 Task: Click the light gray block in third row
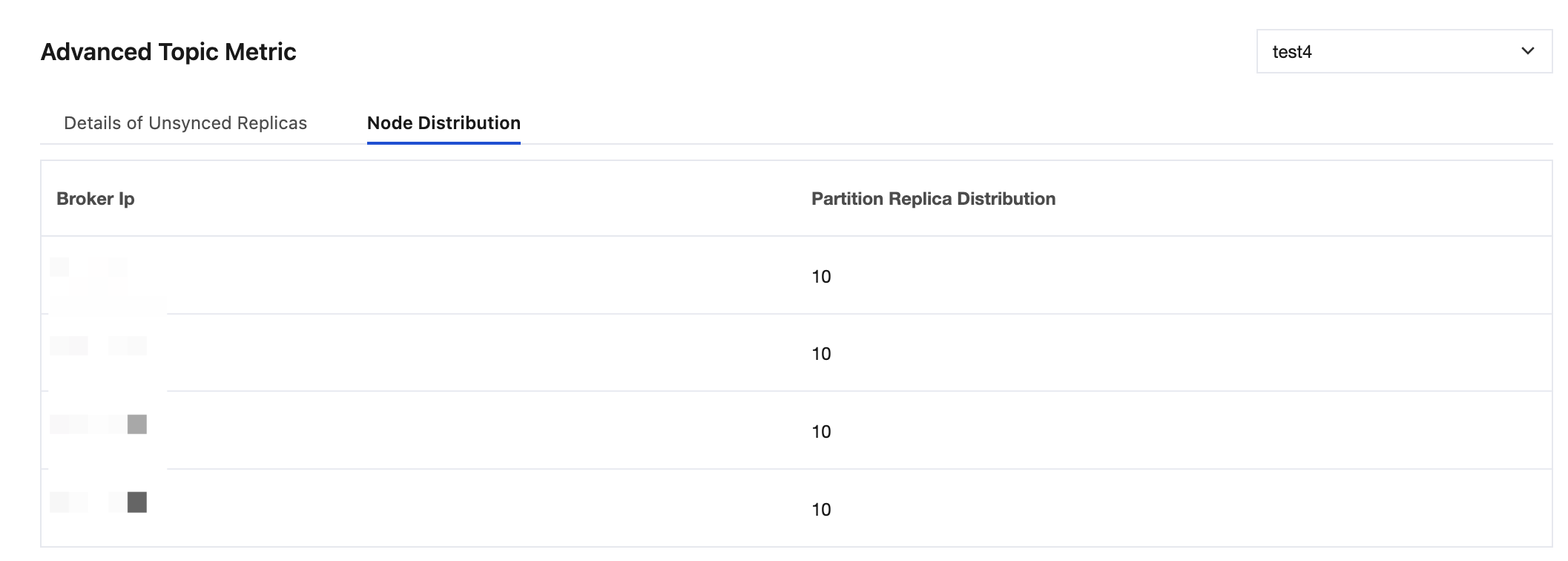click(x=137, y=424)
